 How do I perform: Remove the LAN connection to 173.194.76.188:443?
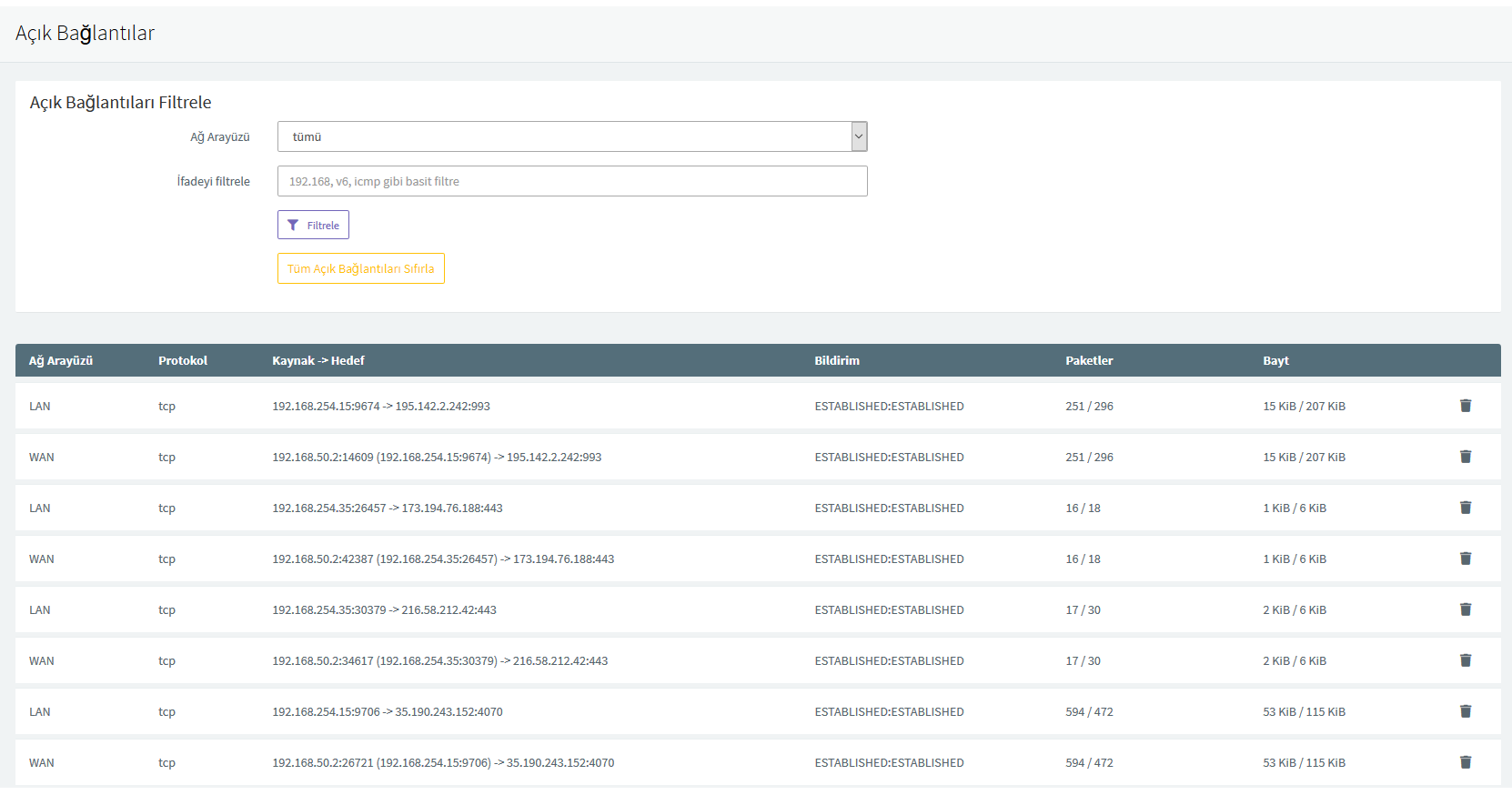pos(1465,508)
